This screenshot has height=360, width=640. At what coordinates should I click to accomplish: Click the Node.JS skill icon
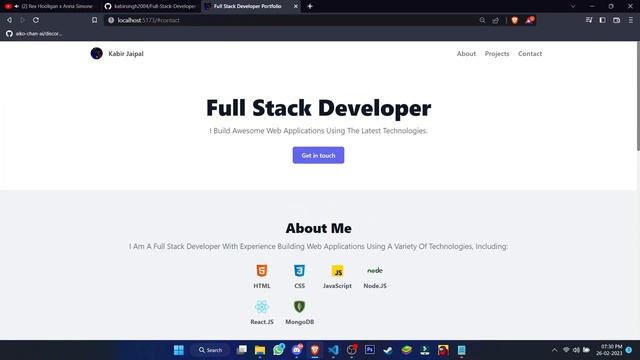375,270
